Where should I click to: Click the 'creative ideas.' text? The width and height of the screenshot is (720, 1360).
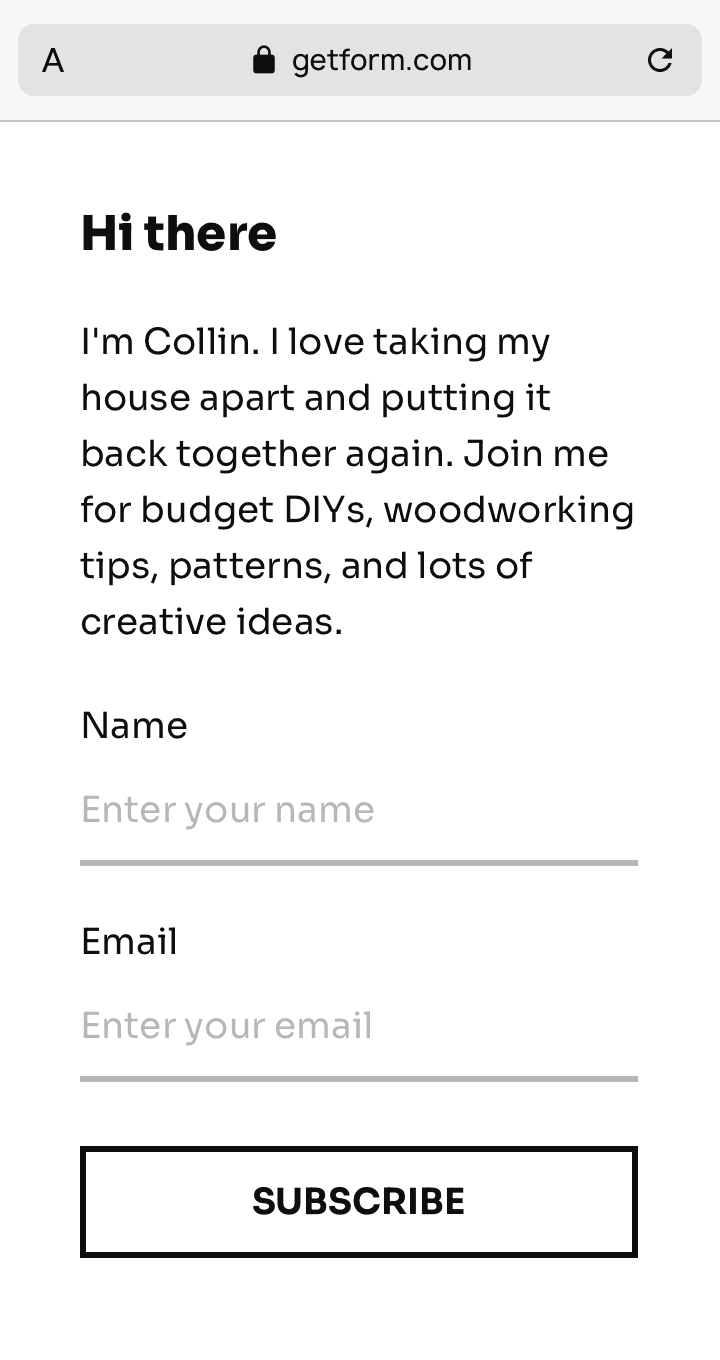(x=211, y=622)
